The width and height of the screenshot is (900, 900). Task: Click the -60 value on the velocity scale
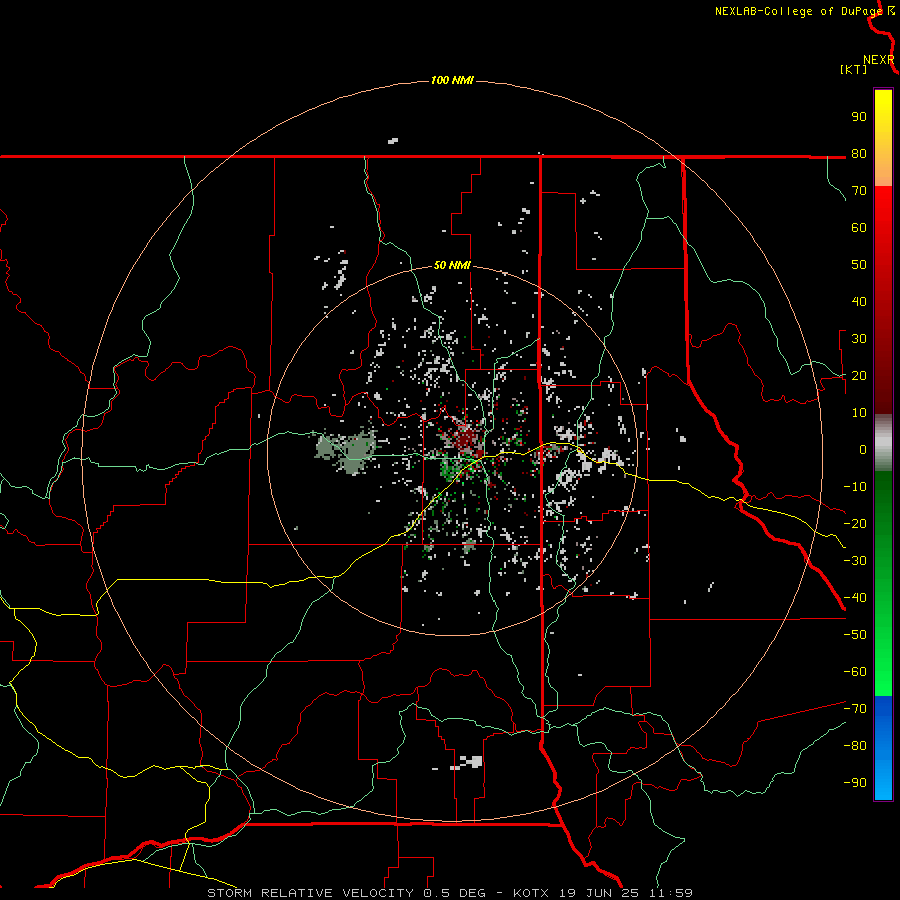point(855,672)
